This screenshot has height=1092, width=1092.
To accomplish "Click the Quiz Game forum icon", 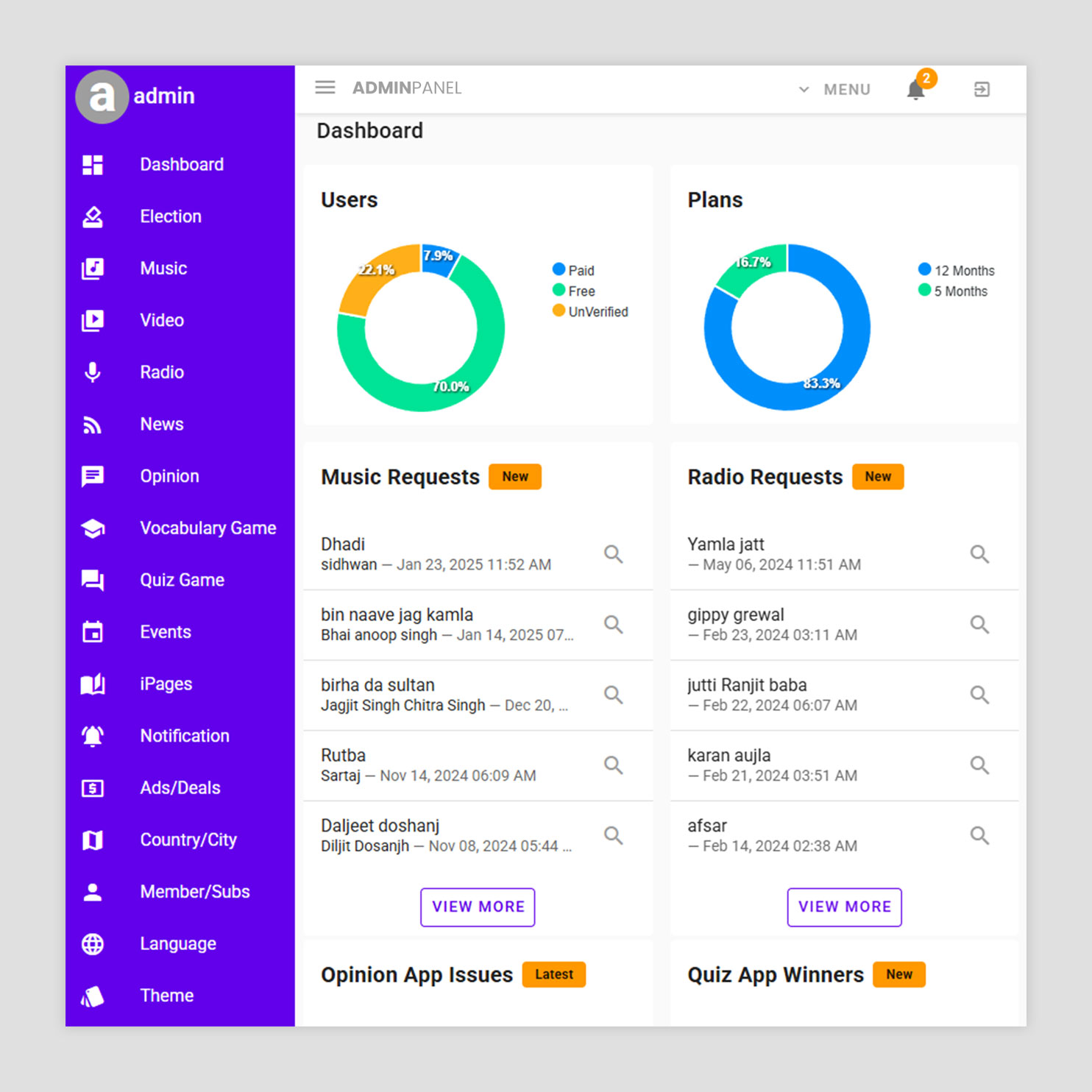I will click(93, 581).
